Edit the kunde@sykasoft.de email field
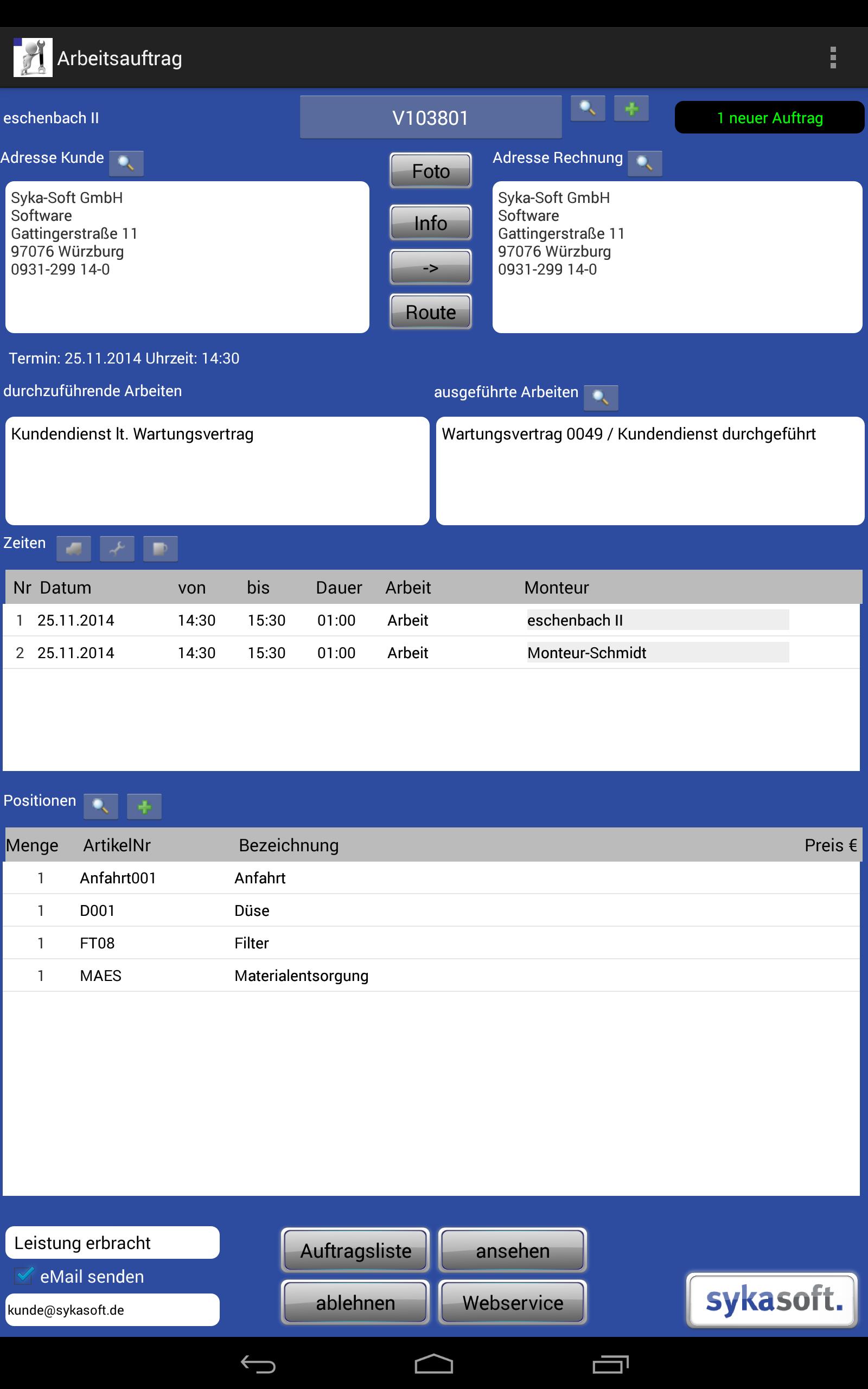 pos(113,1310)
